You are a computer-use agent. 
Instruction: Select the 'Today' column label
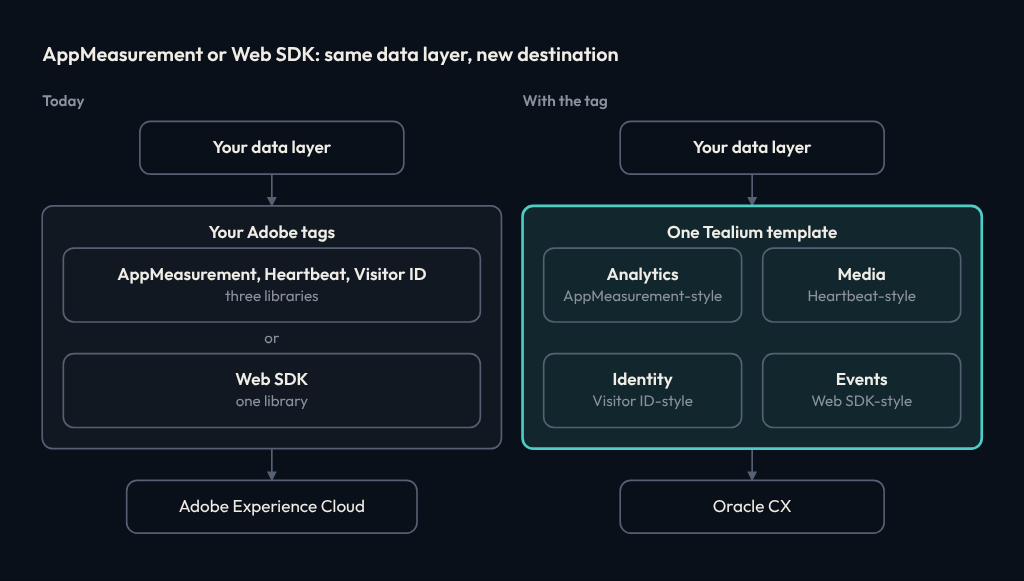pyautogui.click(x=63, y=101)
